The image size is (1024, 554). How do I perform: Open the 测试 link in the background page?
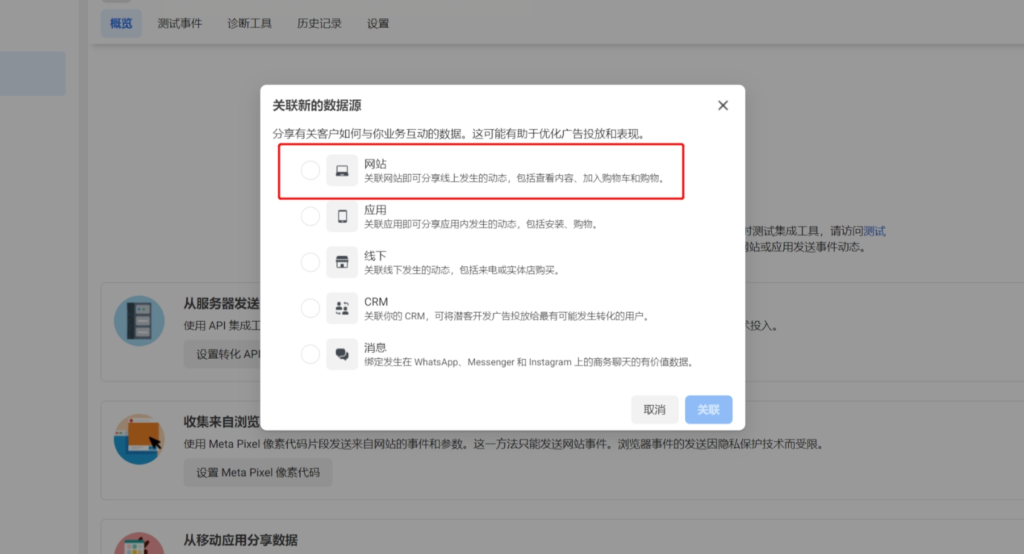point(874,231)
